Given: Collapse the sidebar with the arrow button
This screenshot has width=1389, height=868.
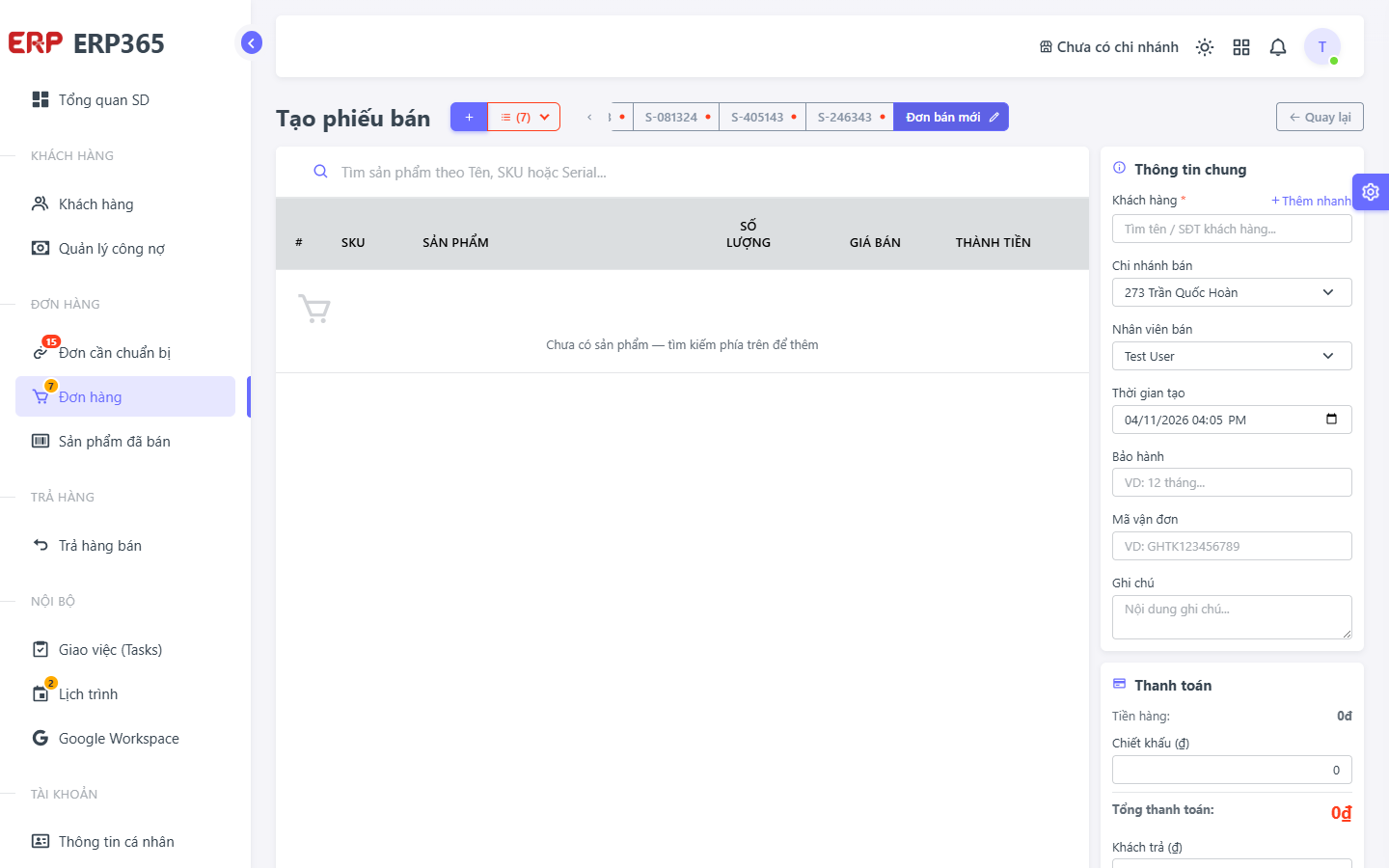Looking at the screenshot, I should pyautogui.click(x=251, y=42).
